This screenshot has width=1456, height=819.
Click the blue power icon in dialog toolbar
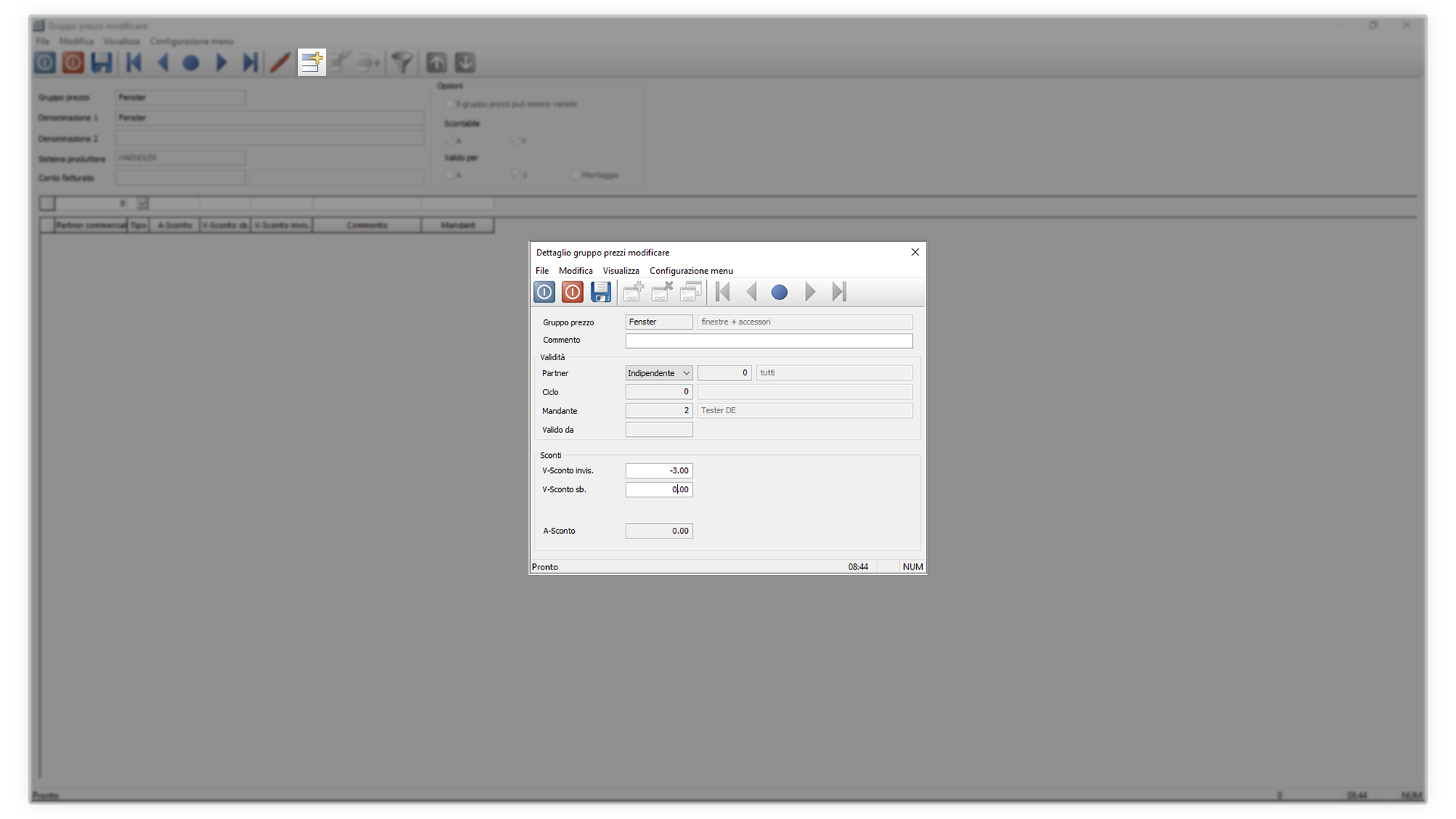tap(544, 292)
